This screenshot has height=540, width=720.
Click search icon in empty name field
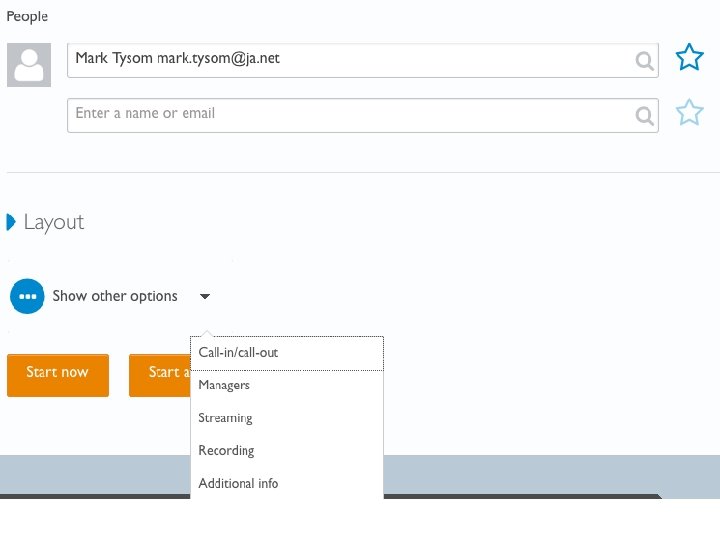pos(645,116)
